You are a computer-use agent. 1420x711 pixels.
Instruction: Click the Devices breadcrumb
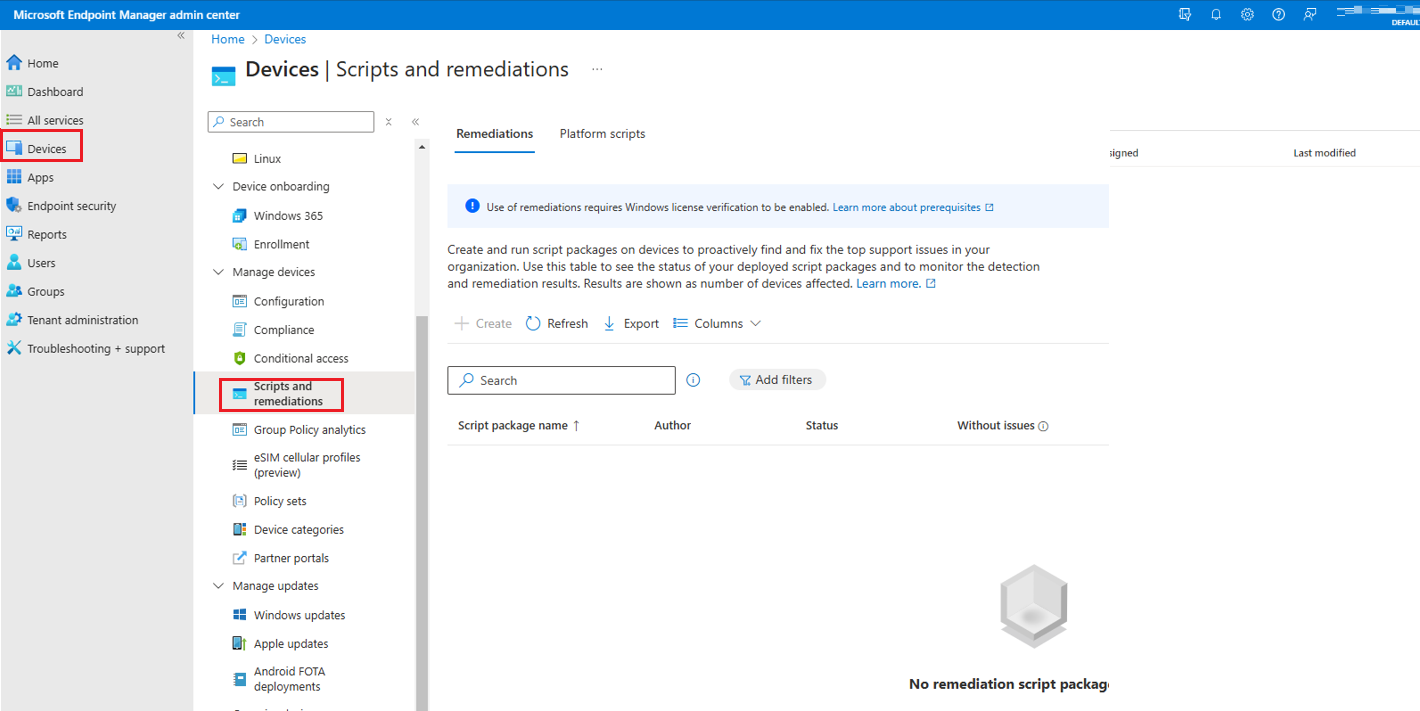[285, 39]
